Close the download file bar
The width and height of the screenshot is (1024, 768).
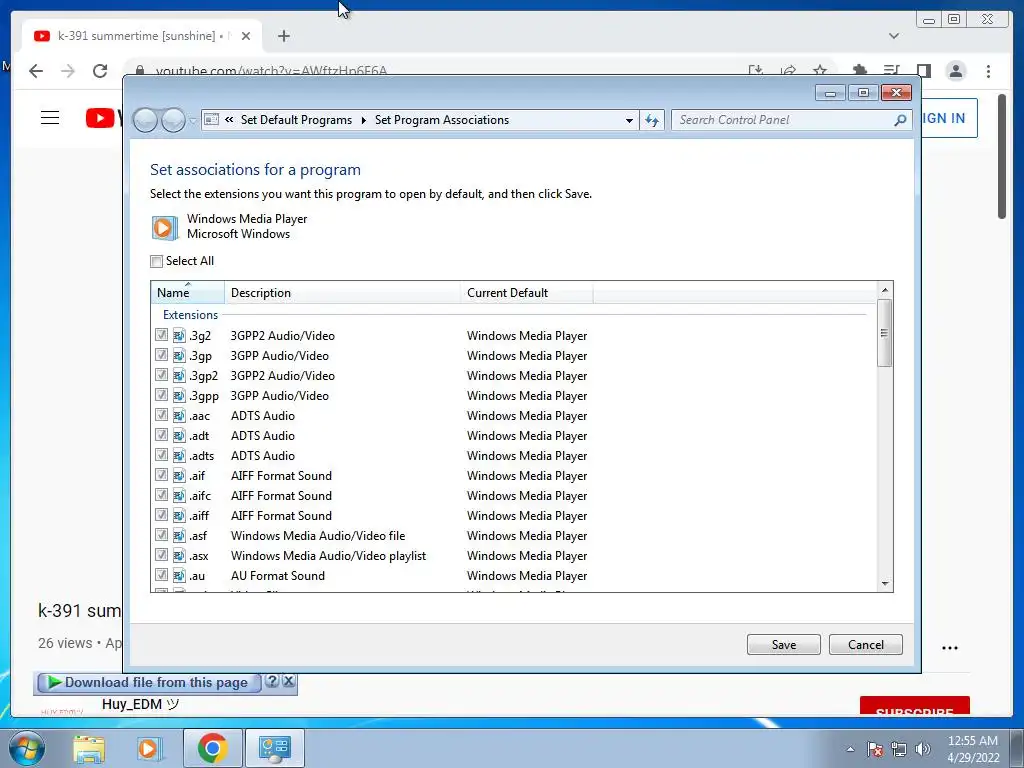tap(289, 681)
